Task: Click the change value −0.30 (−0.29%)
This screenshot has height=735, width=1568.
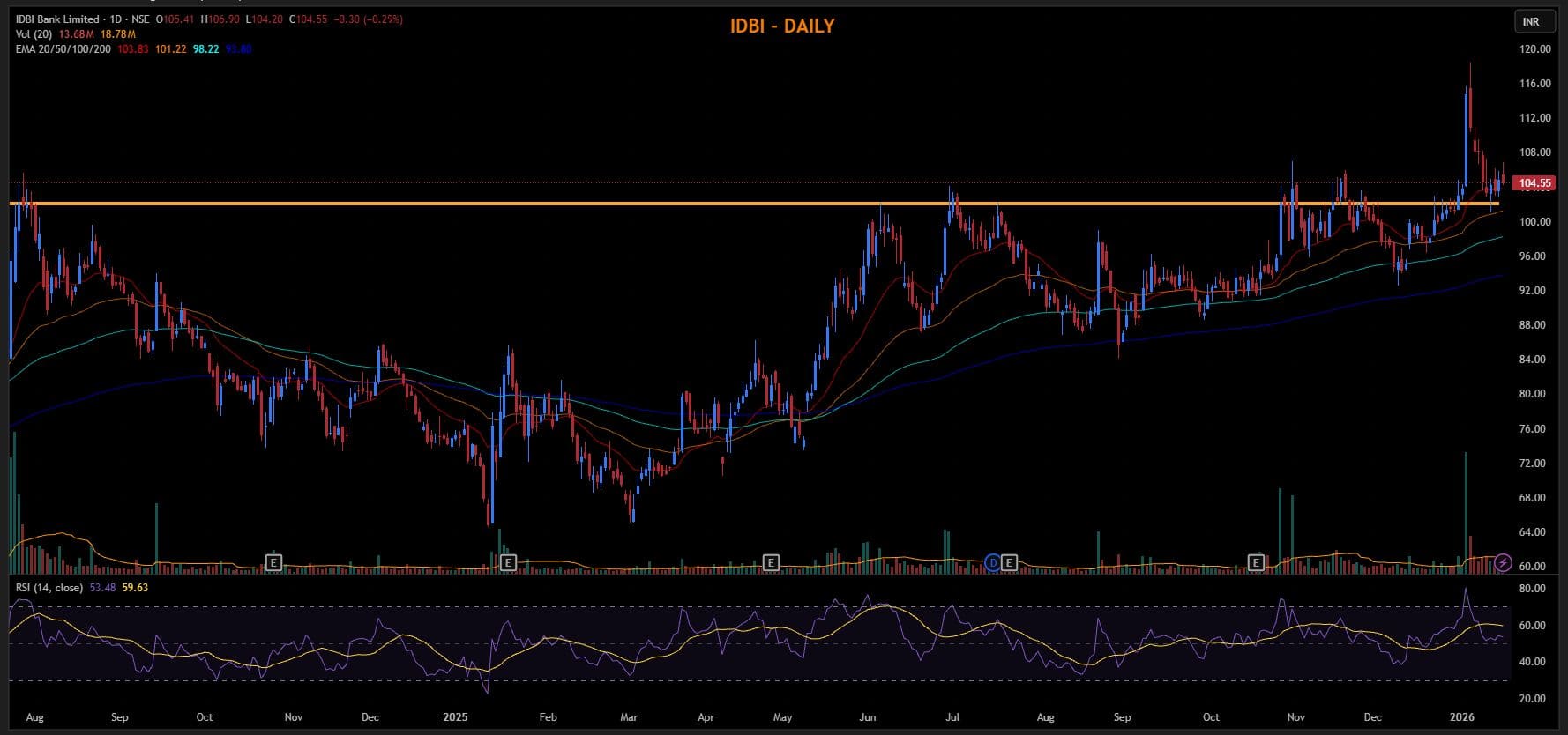Action: tap(369, 19)
